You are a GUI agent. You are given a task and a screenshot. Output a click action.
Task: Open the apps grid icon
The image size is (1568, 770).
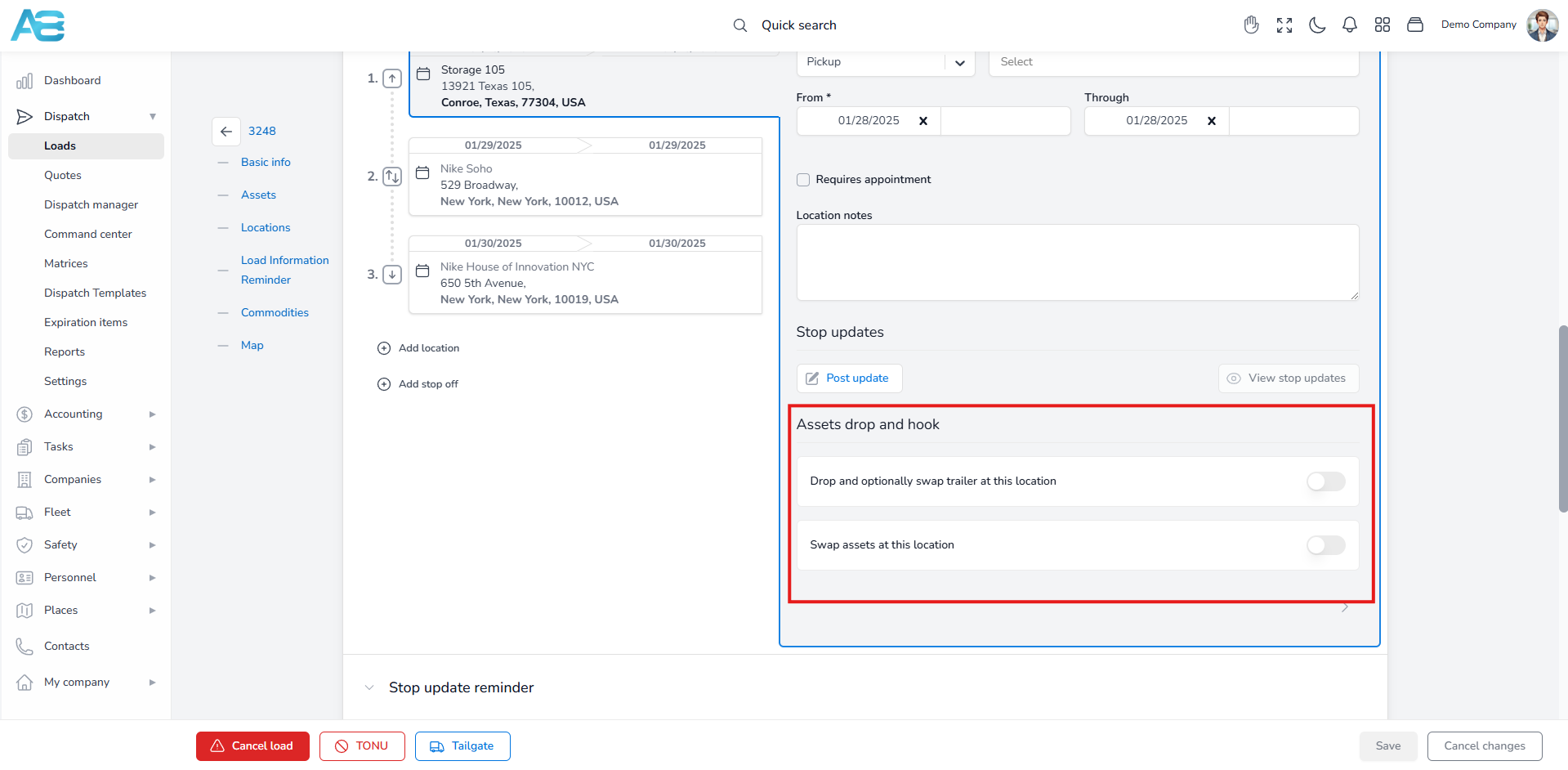point(1383,25)
